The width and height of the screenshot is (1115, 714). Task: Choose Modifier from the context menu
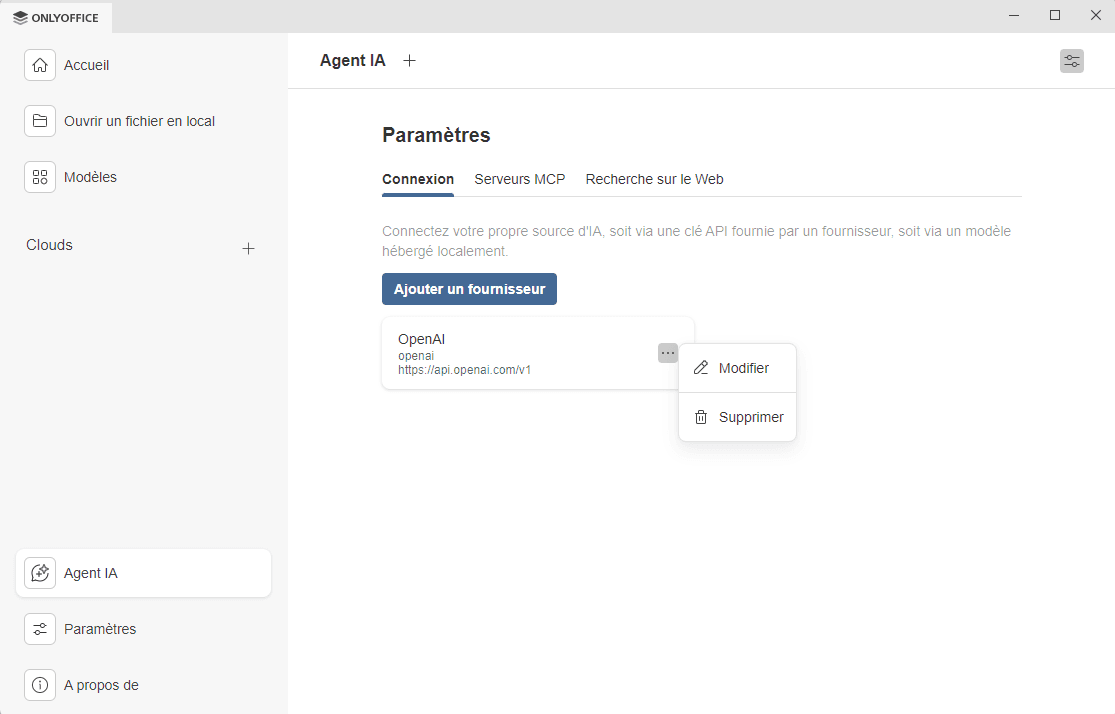point(743,367)
